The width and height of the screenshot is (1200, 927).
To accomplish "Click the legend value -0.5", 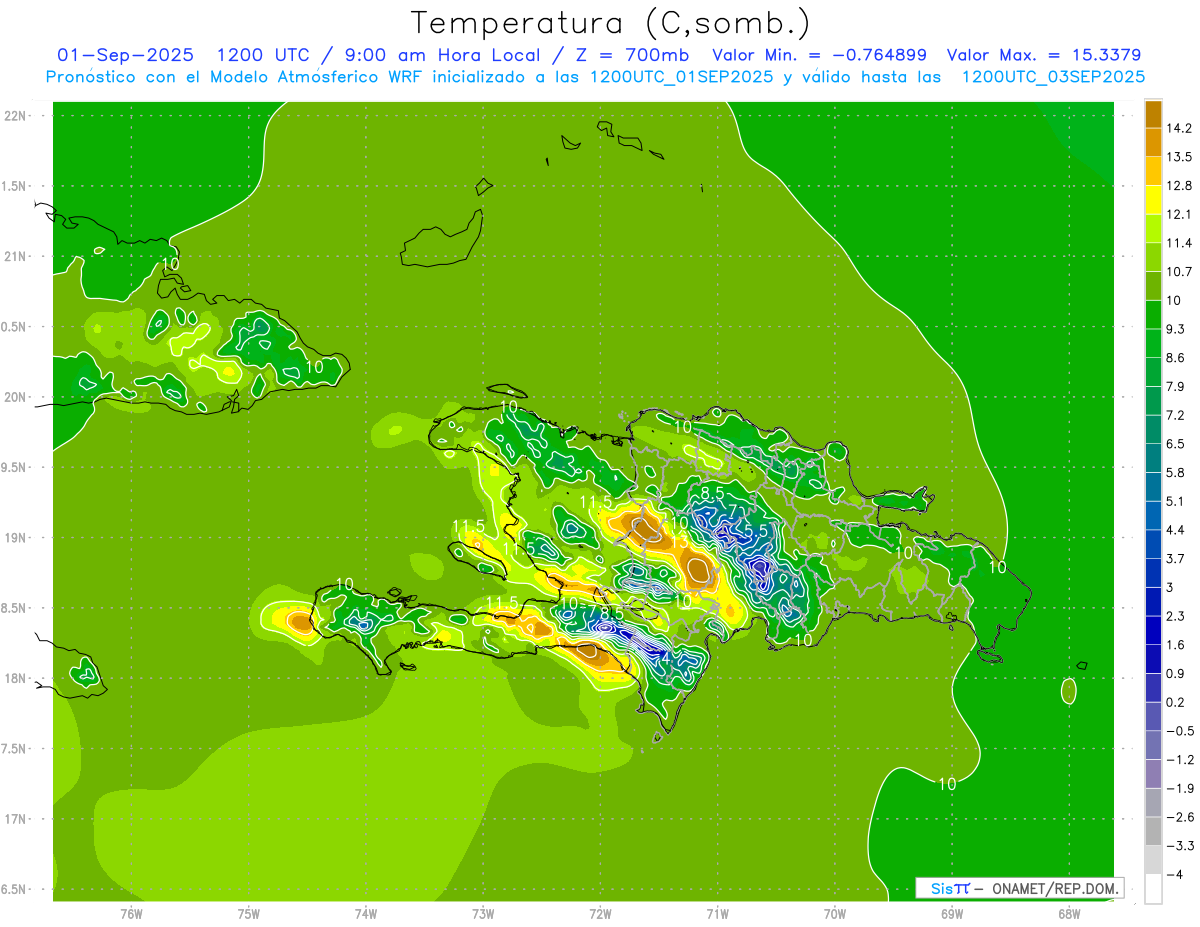I will click(1179, 731).
